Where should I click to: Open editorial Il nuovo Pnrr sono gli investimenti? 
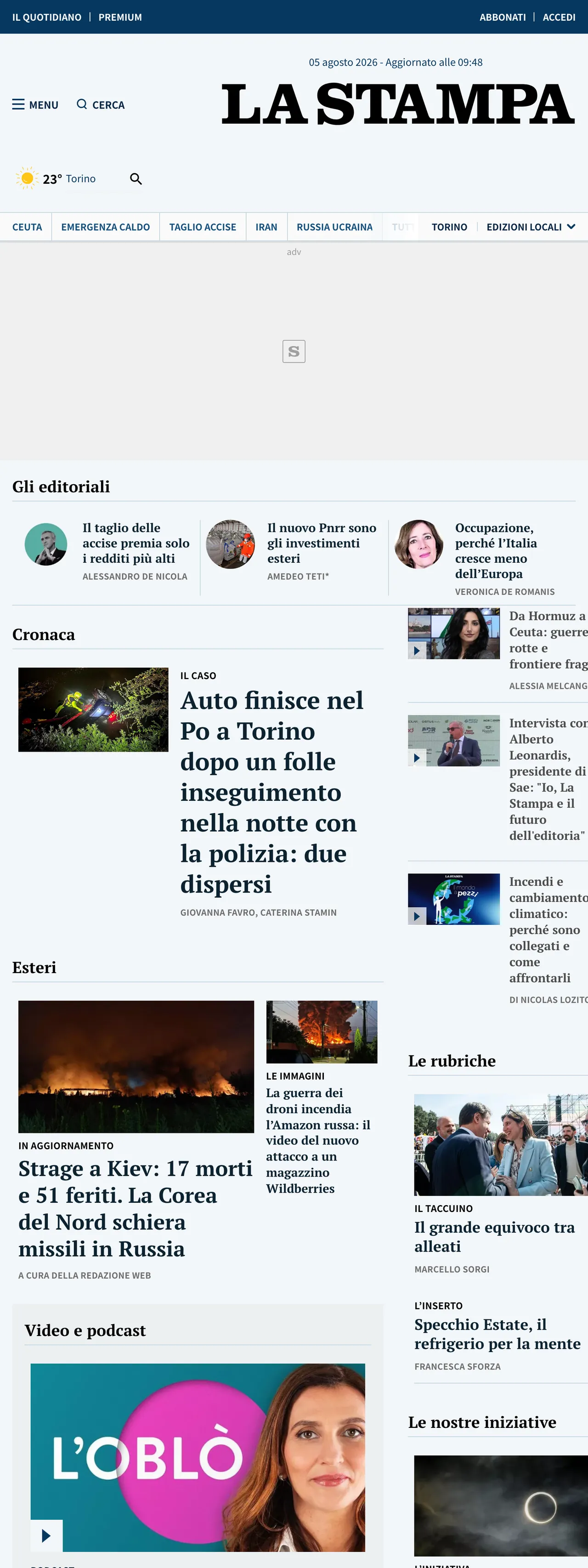322,543
